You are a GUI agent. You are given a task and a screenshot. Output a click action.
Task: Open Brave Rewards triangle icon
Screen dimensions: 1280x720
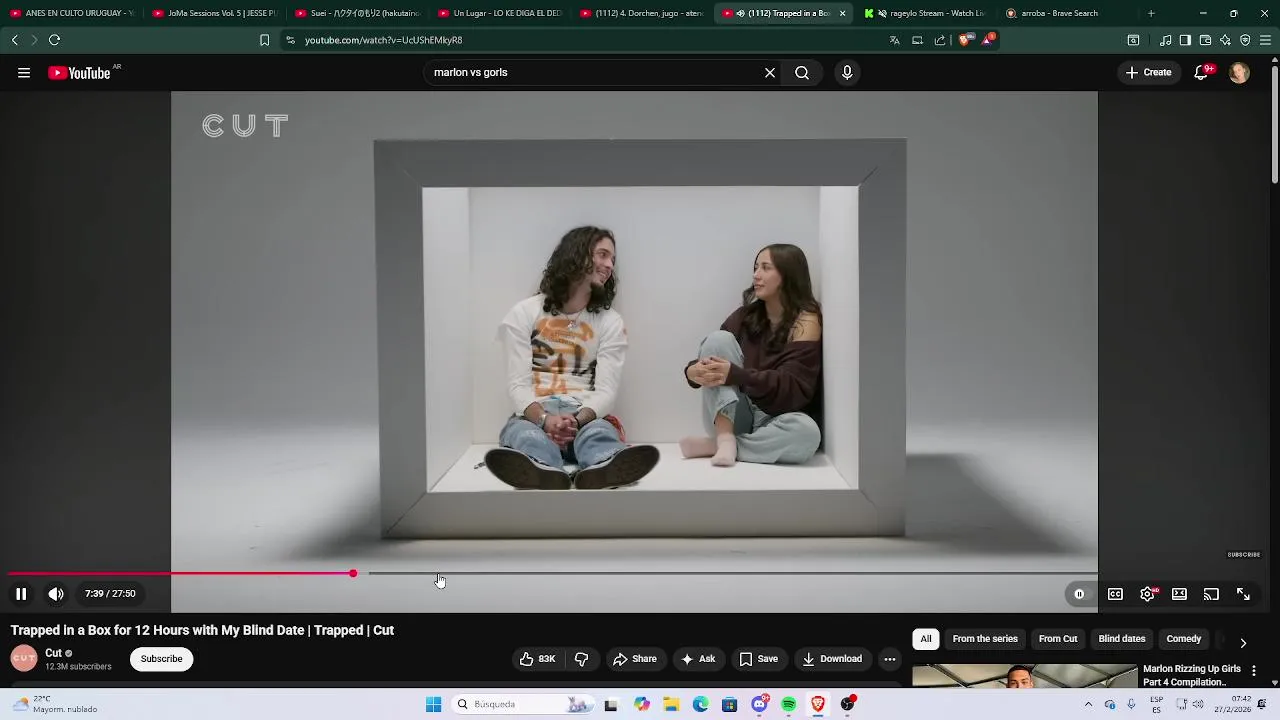tap(987, 40)
